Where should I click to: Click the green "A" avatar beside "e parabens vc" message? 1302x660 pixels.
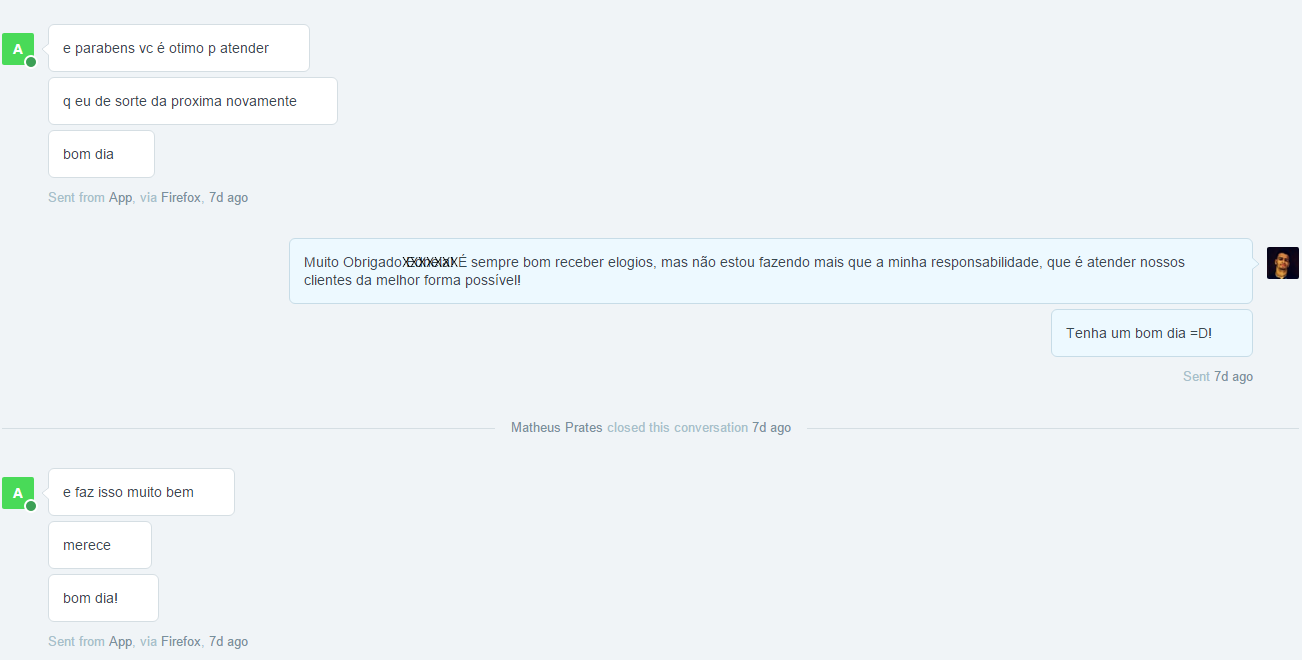point(17,48)
